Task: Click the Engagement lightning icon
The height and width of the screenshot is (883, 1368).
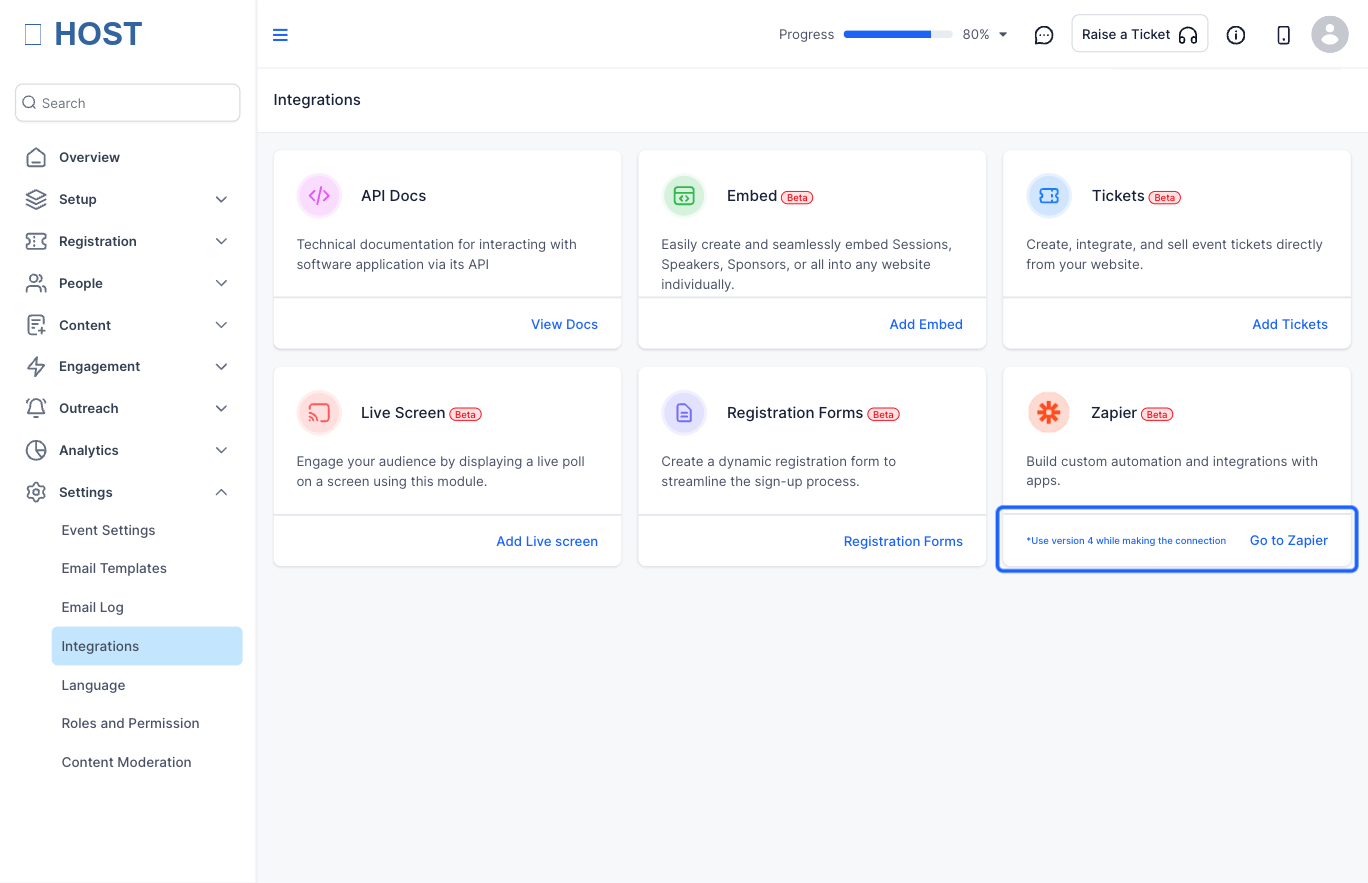Action: (x=36, y=366)
